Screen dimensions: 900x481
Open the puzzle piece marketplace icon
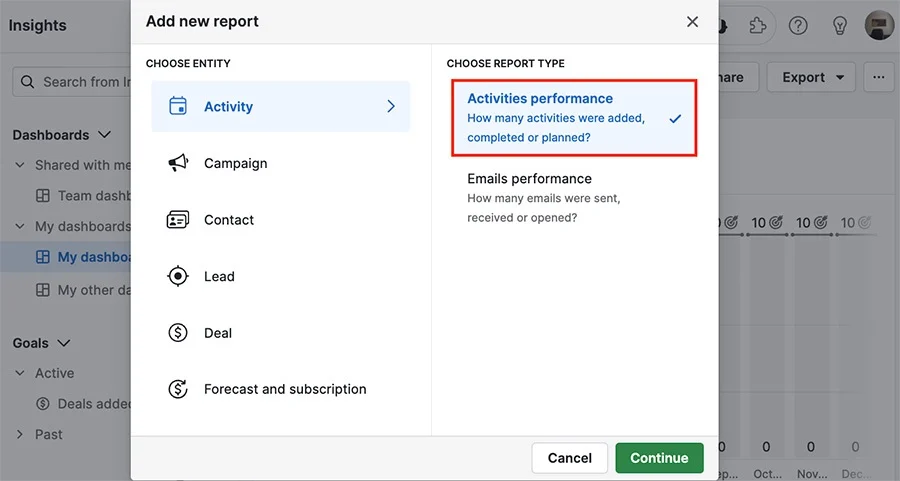[758, 25]
